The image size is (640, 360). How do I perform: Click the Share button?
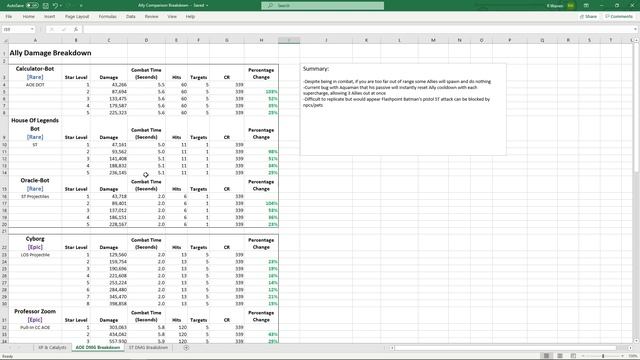[x=588, y=17]
